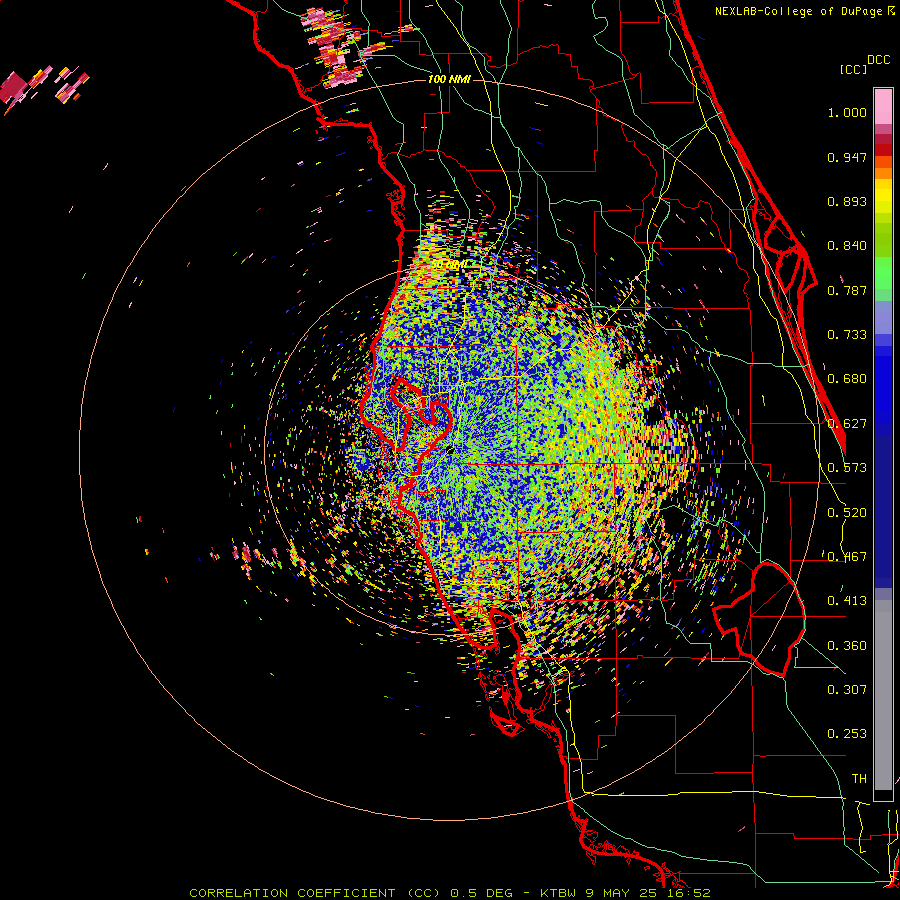Click the 0.520 value on the color scale
Image resolution: width=900 pixels, height=900 pixels.
click(847, 513)
